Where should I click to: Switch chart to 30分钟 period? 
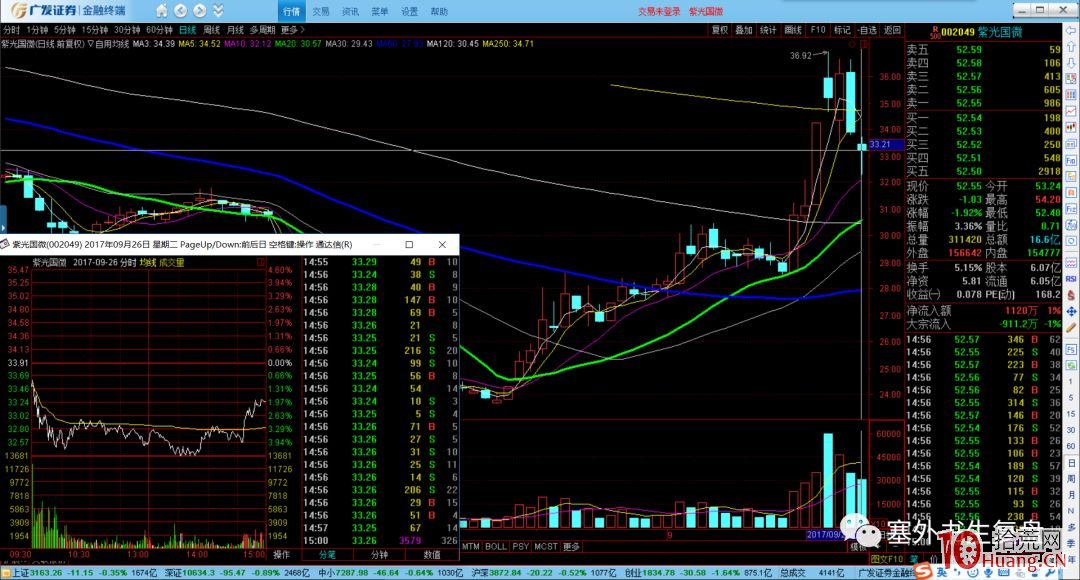click(x=127, y=30)
